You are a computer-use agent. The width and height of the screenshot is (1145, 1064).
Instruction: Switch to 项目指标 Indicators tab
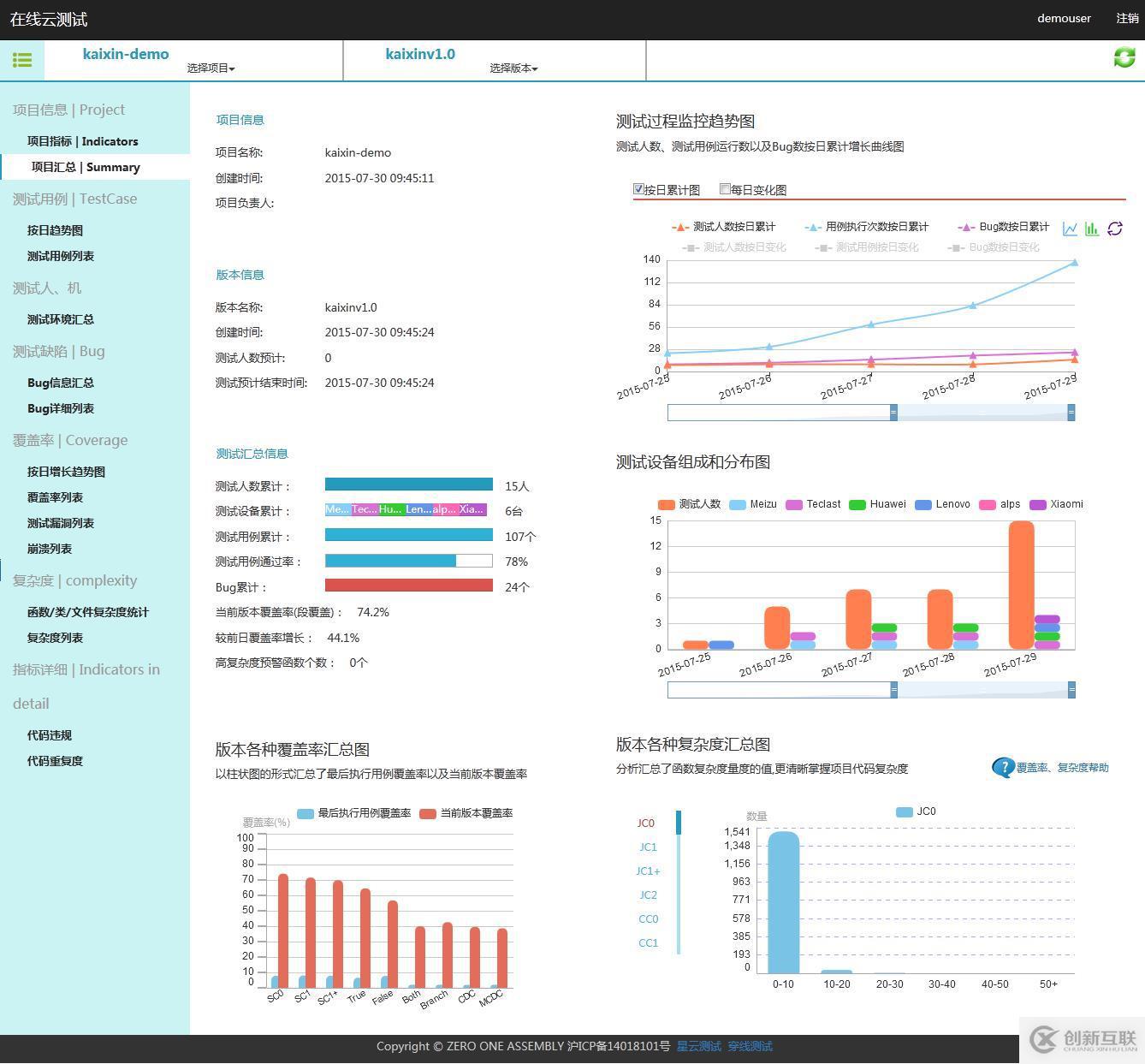tap(83, 141)
